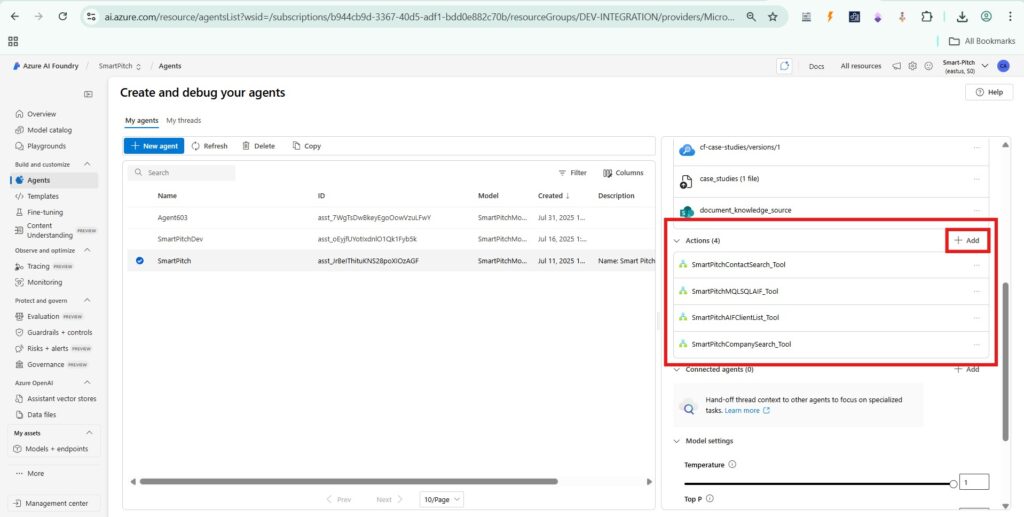The image size is (1024, 517).
Task: Click the Temperature info icon
Action: (733, 464)
